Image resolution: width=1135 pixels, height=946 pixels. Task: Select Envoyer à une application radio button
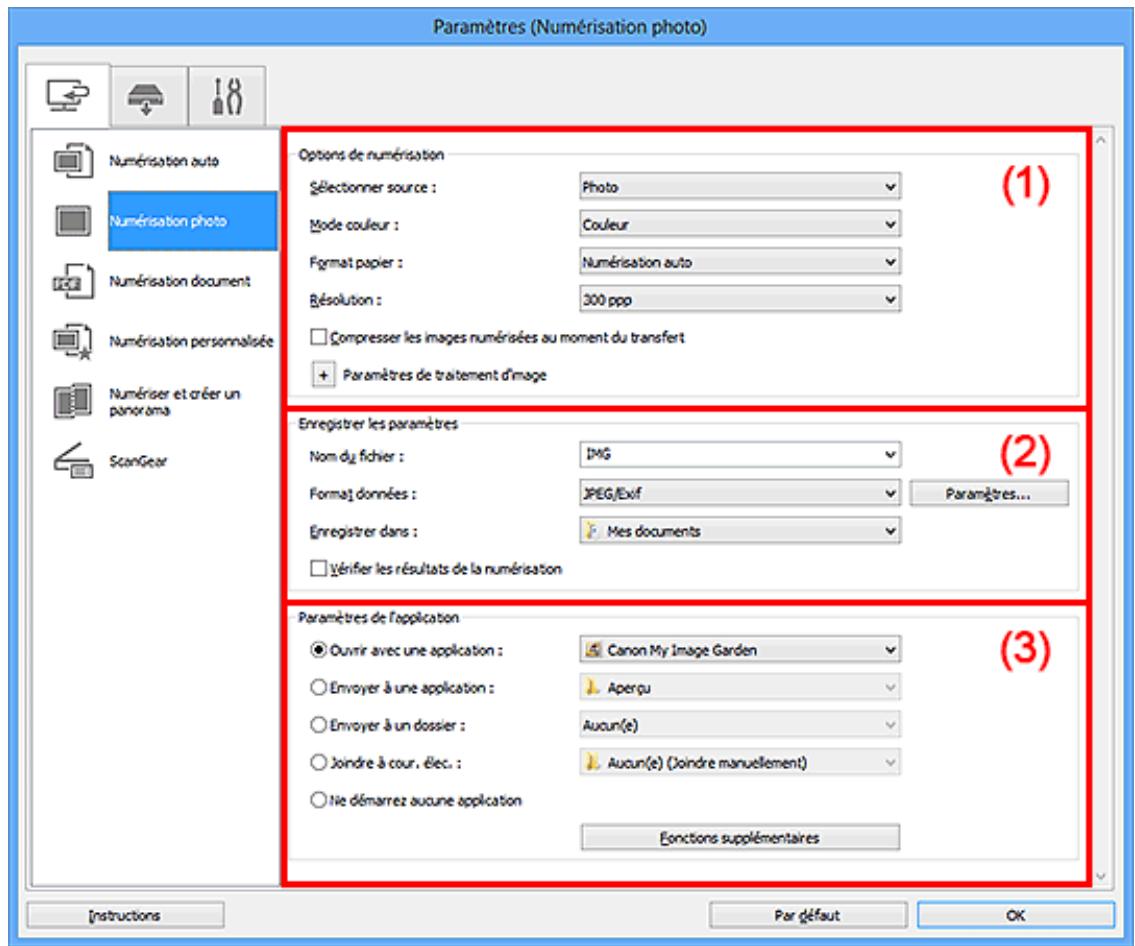(x=318, y=688)
